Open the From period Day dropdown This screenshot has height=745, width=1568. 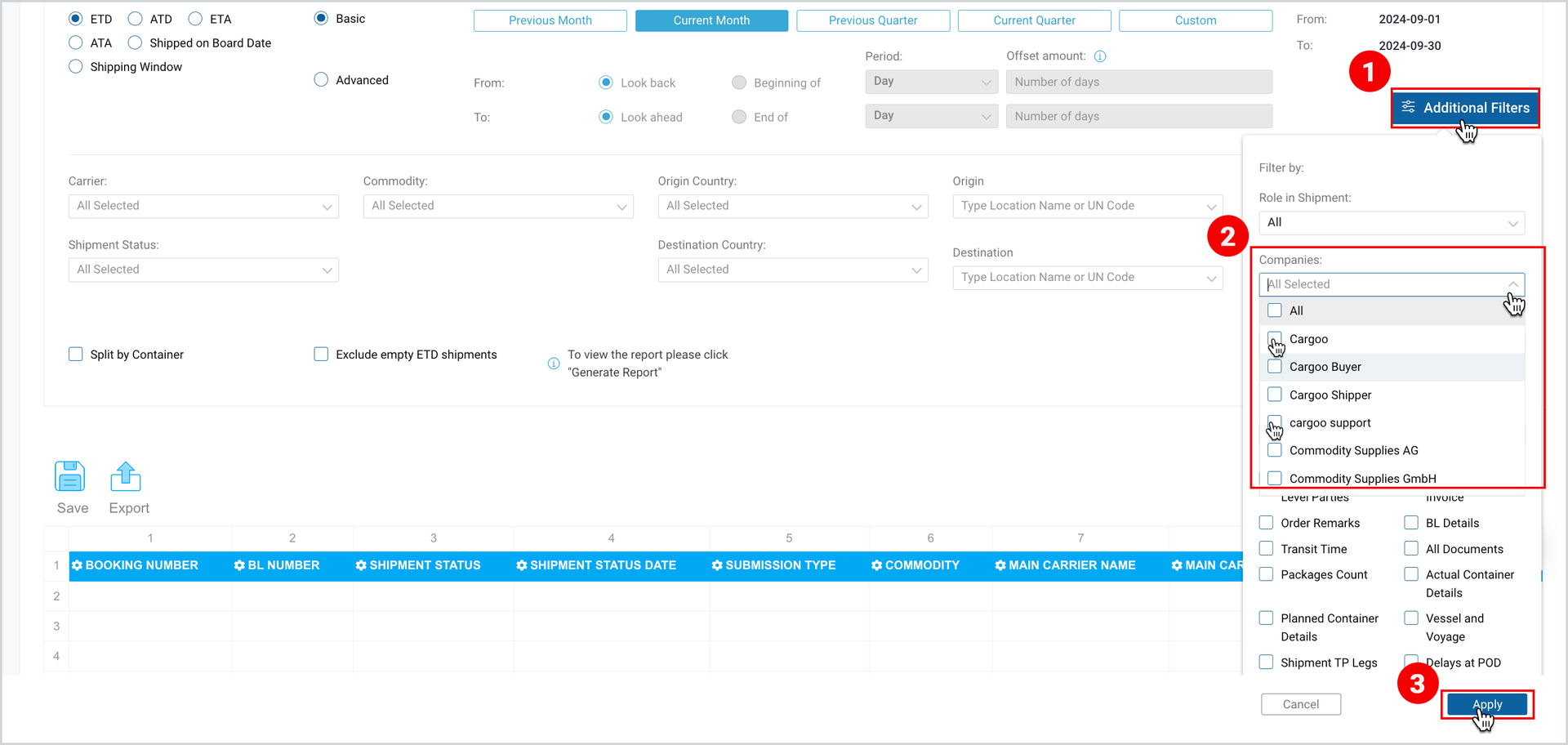click(932, 82)
